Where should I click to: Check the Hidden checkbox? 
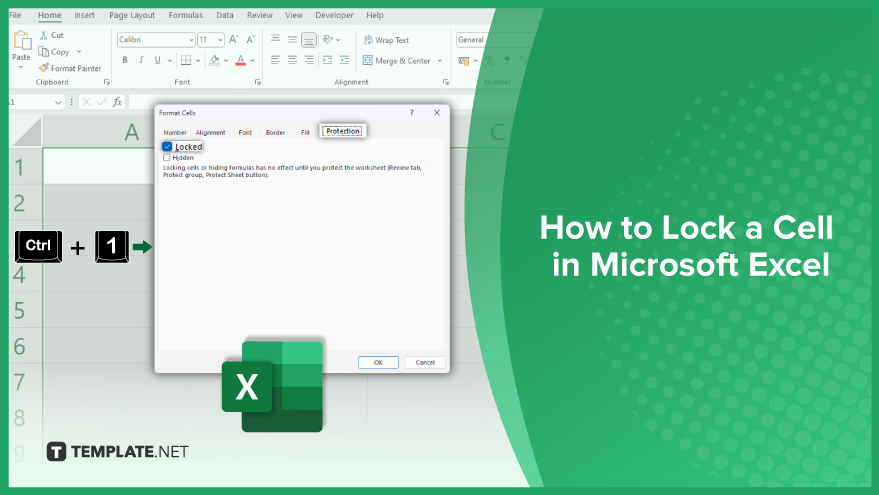(166, 158)
